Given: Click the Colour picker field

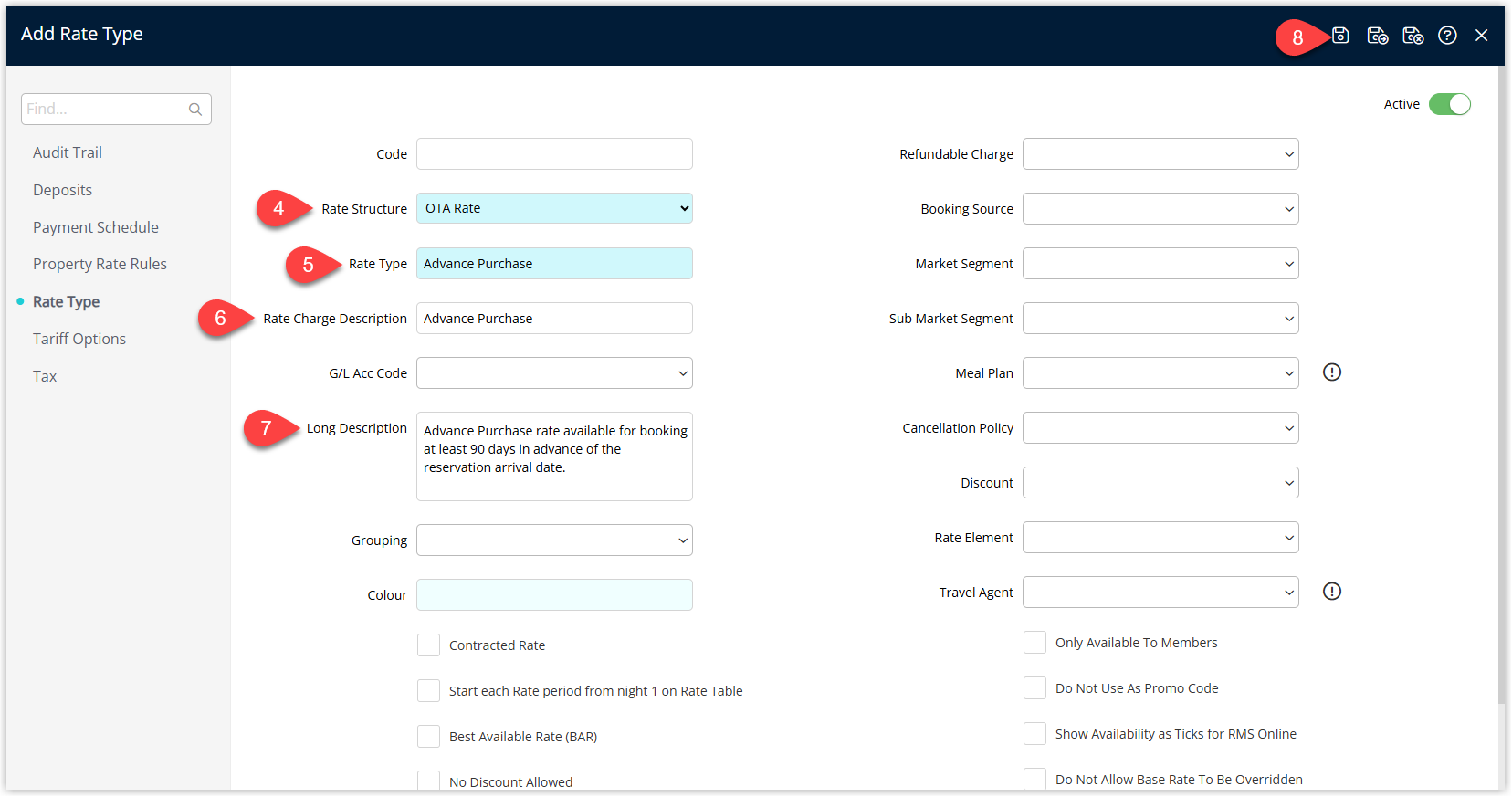Looking at the screenshot, I should click(554, 594).
